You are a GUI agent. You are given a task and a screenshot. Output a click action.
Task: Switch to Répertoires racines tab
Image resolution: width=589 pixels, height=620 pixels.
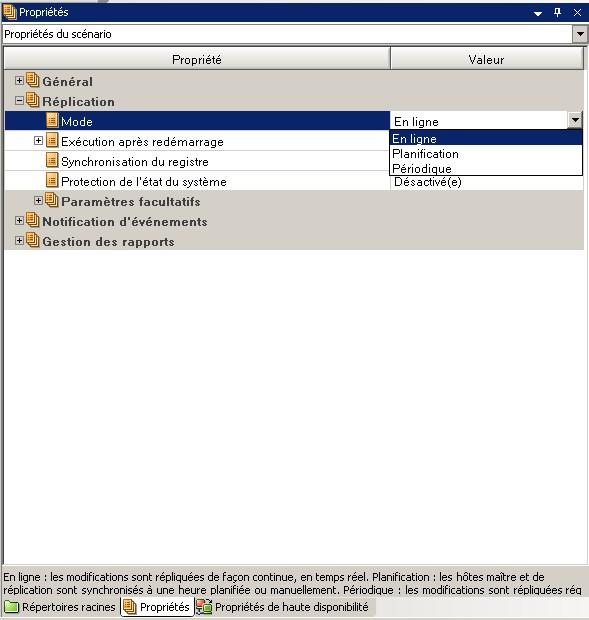[x=60, y=607]
